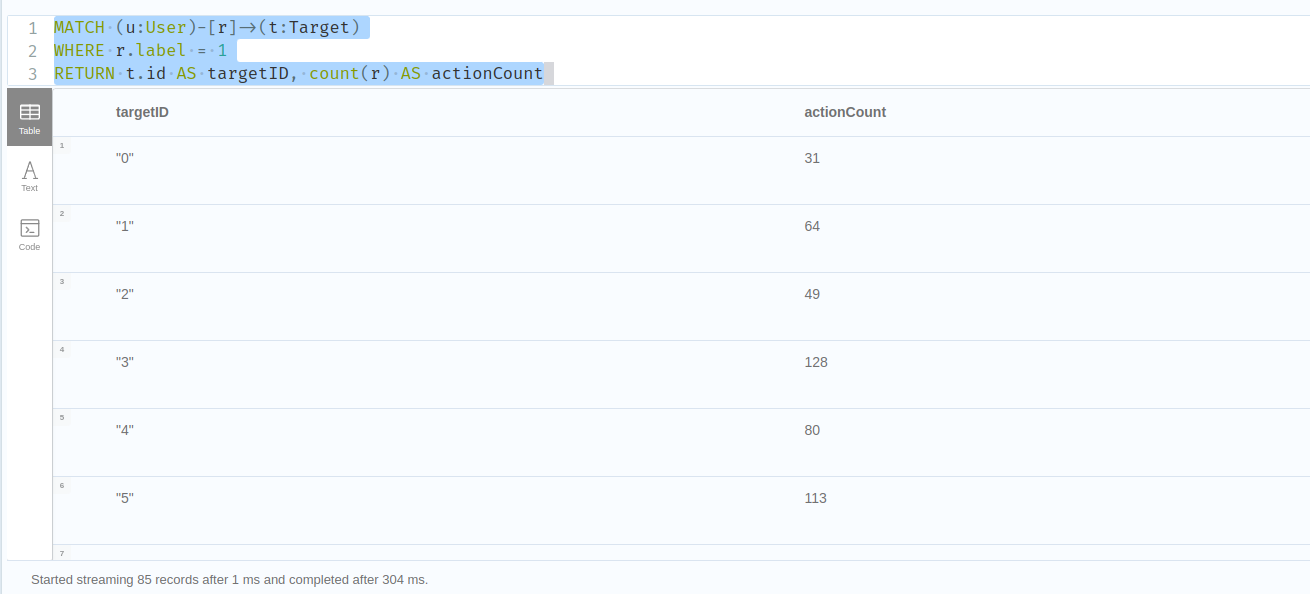The image size is (1310, 594).
Task: Click the MATCH keyword in query line 1
Action: pos(79,28)
